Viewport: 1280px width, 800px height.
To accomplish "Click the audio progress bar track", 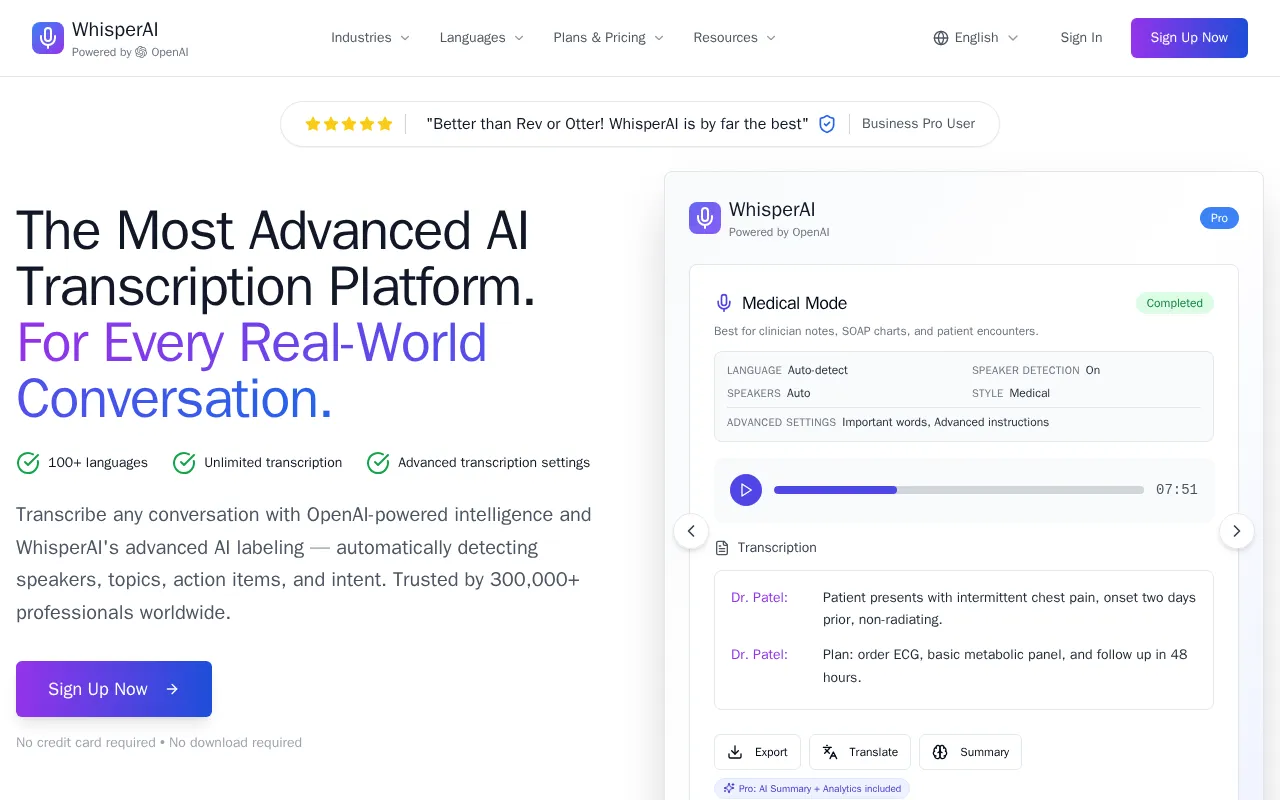I will tap(959, 490).
